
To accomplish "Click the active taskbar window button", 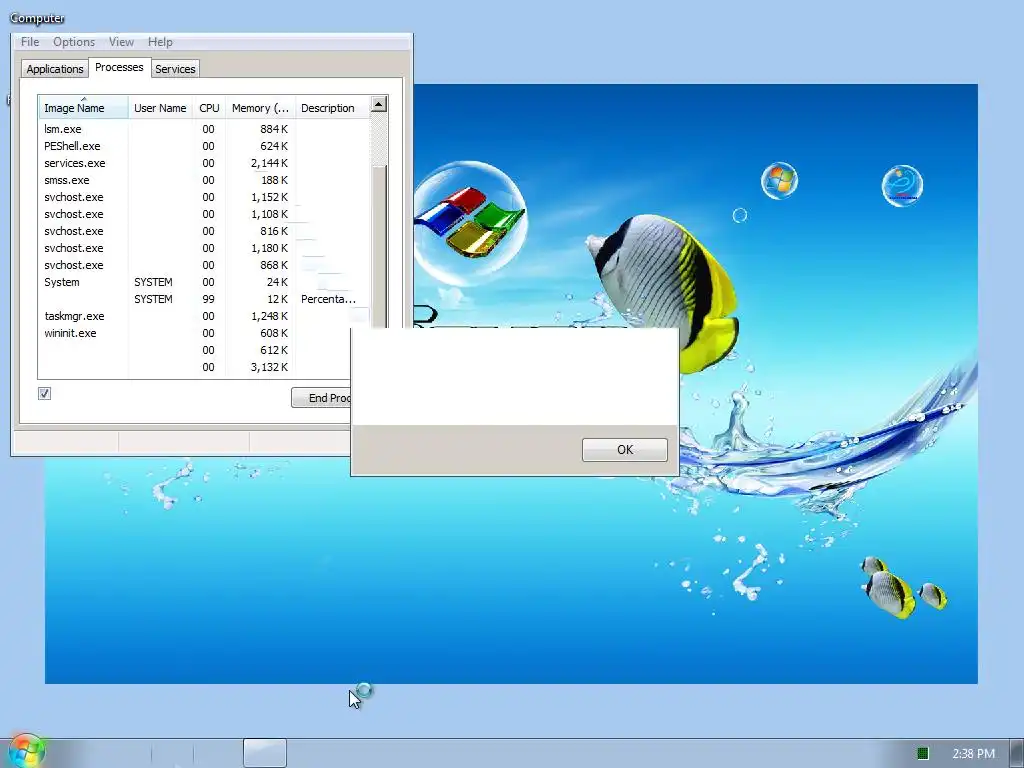I will click(x=265, y=753).
